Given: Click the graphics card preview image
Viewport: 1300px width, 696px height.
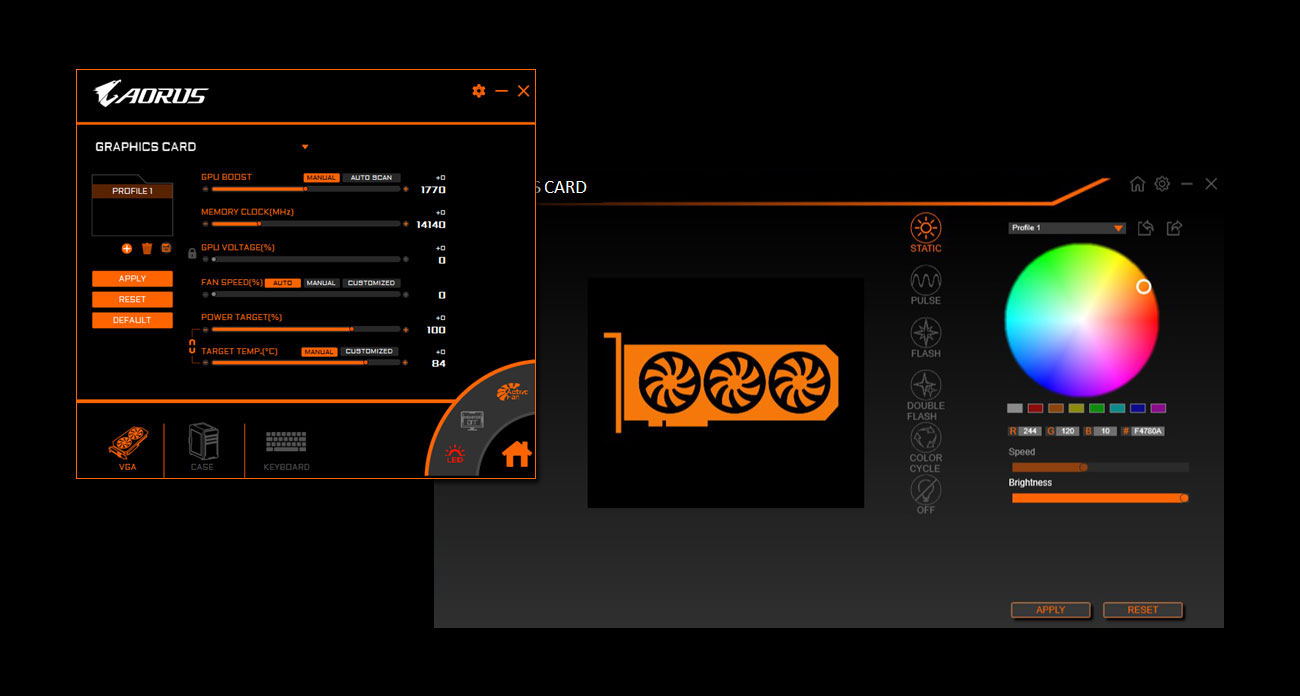Looking at the screenshot, I should (x=725, y=392).
